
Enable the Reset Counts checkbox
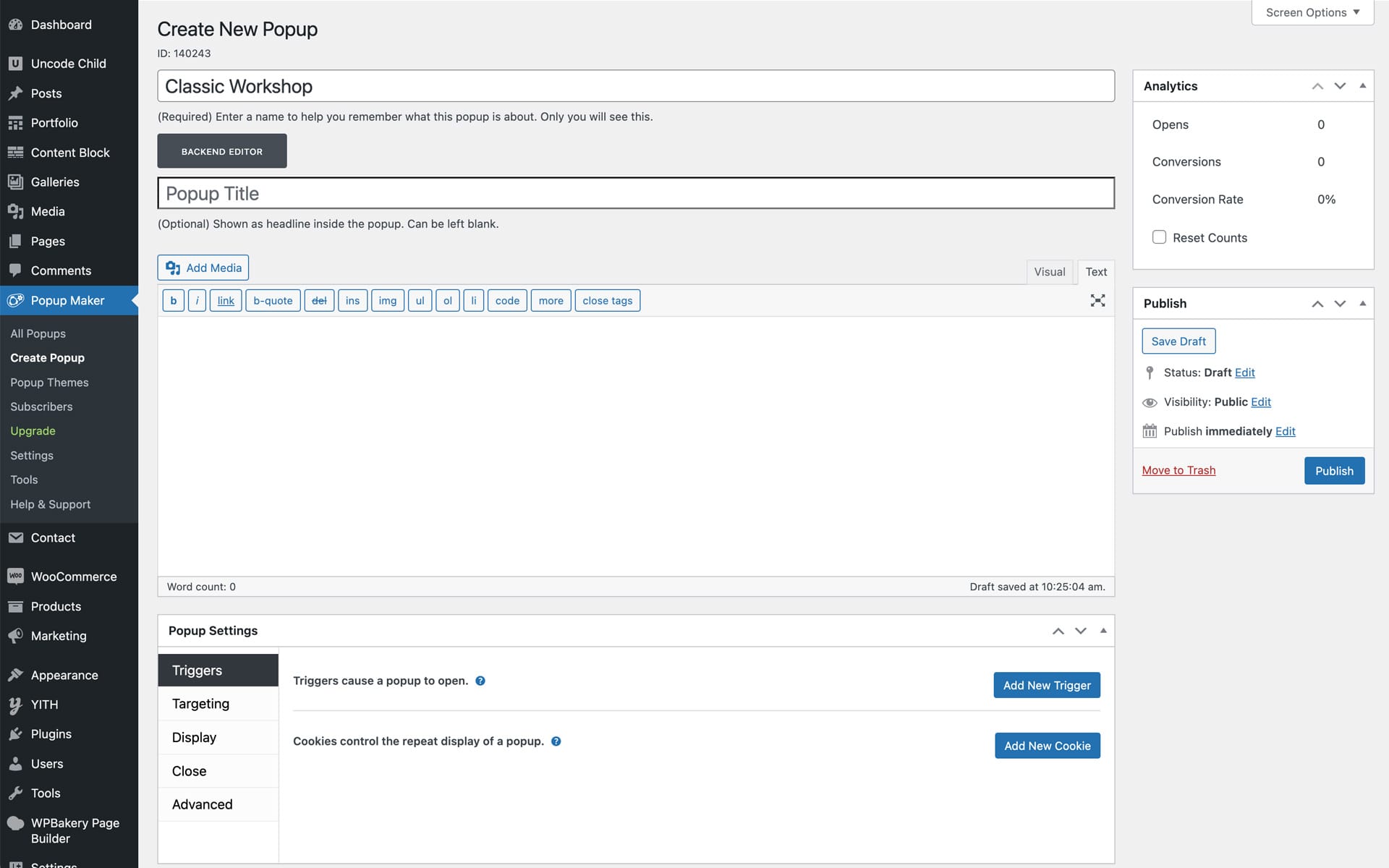point(1159,237)
